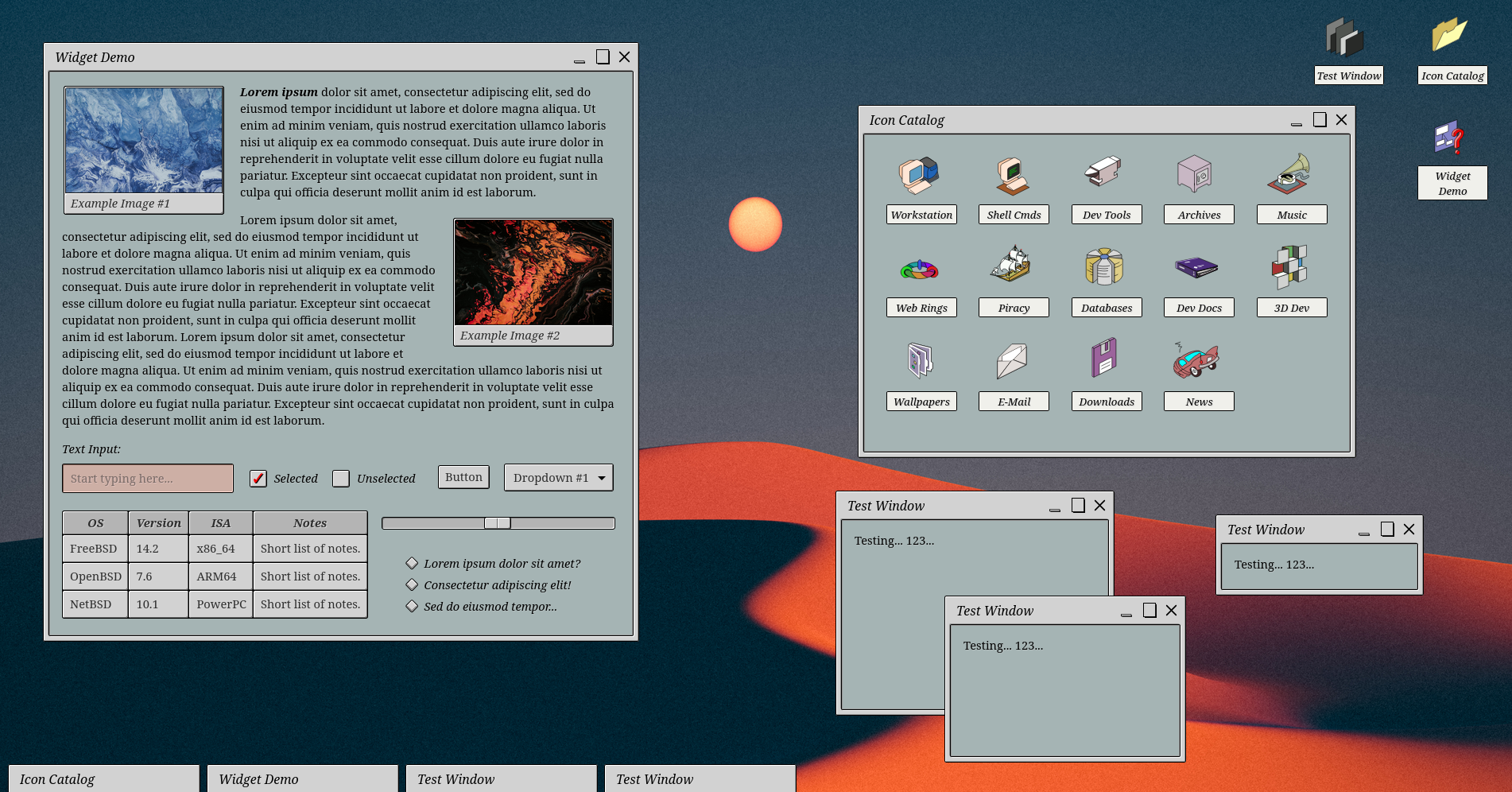This screenshot has width=1512, height=792.
Task: Switch to Icon Catalog in the taskbar
Action: tap(103, 779)
